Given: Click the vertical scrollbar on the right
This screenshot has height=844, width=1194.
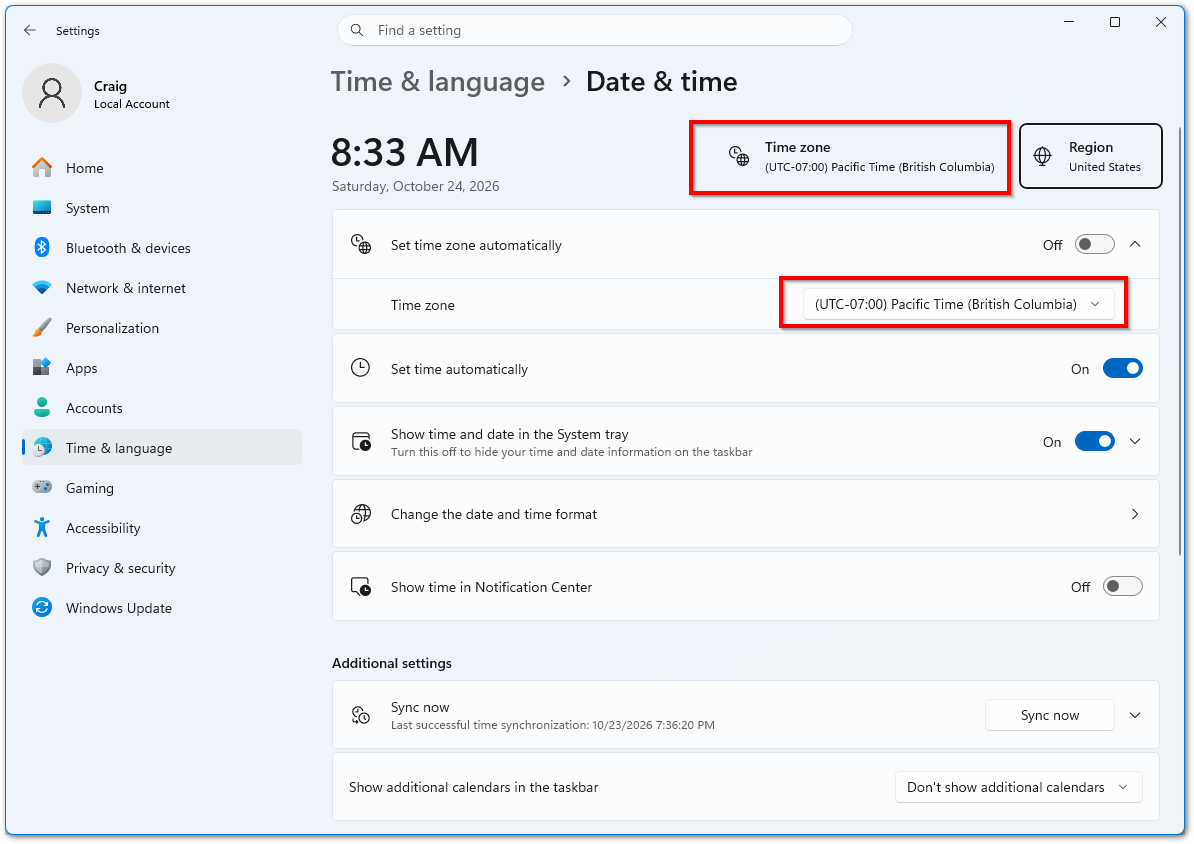Looking at the screenshot, I should click(1180, 343).
